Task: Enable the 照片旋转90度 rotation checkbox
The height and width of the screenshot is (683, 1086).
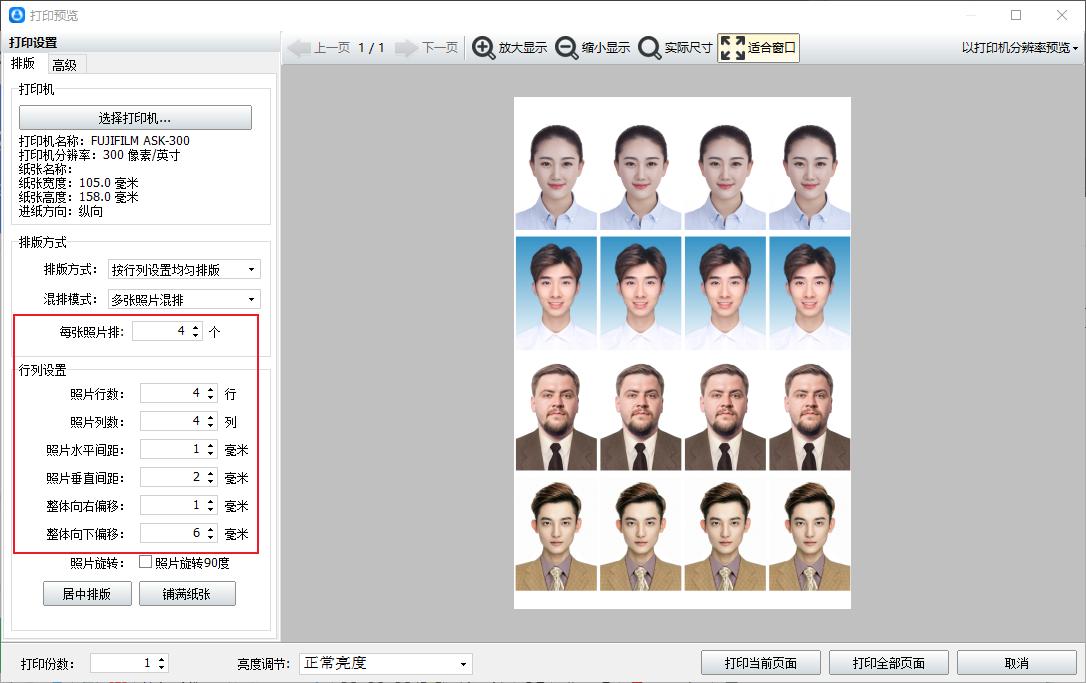Action: tap(143, 562)
